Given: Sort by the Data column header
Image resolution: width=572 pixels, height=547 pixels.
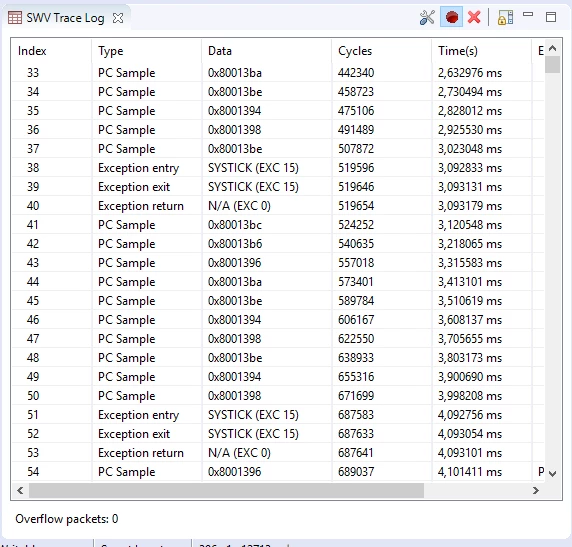Looking at the screenshot, I should click(220, 51).
